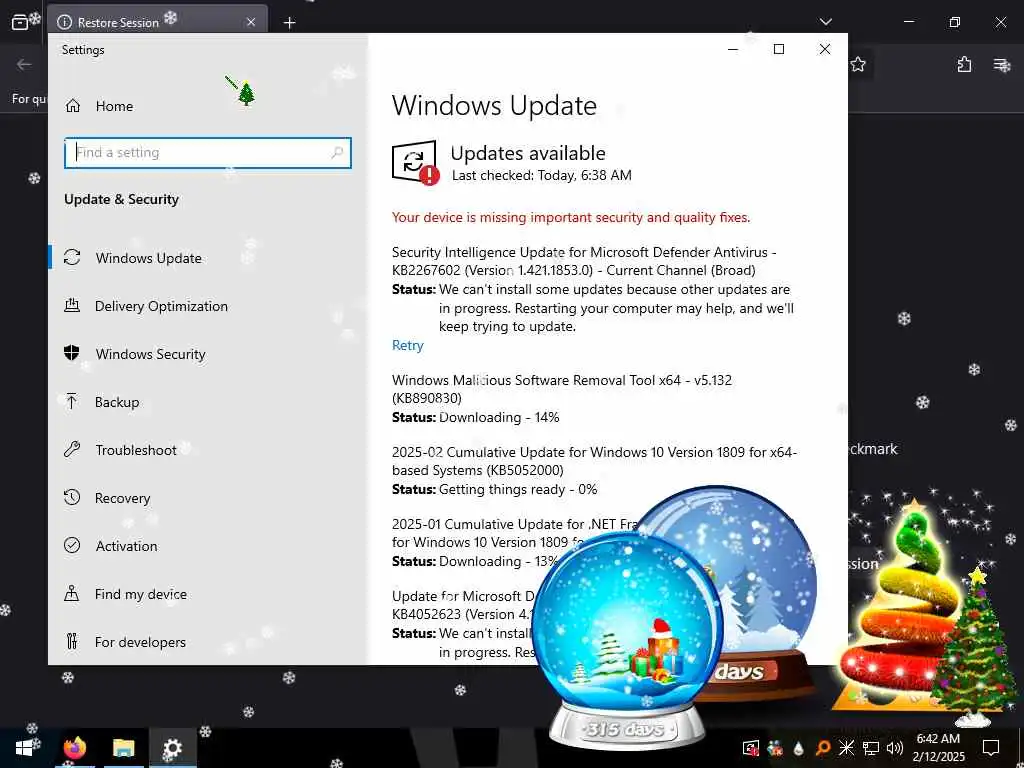
Task: Click Retry link for Defender update
Action: click(x=408, y=345)
